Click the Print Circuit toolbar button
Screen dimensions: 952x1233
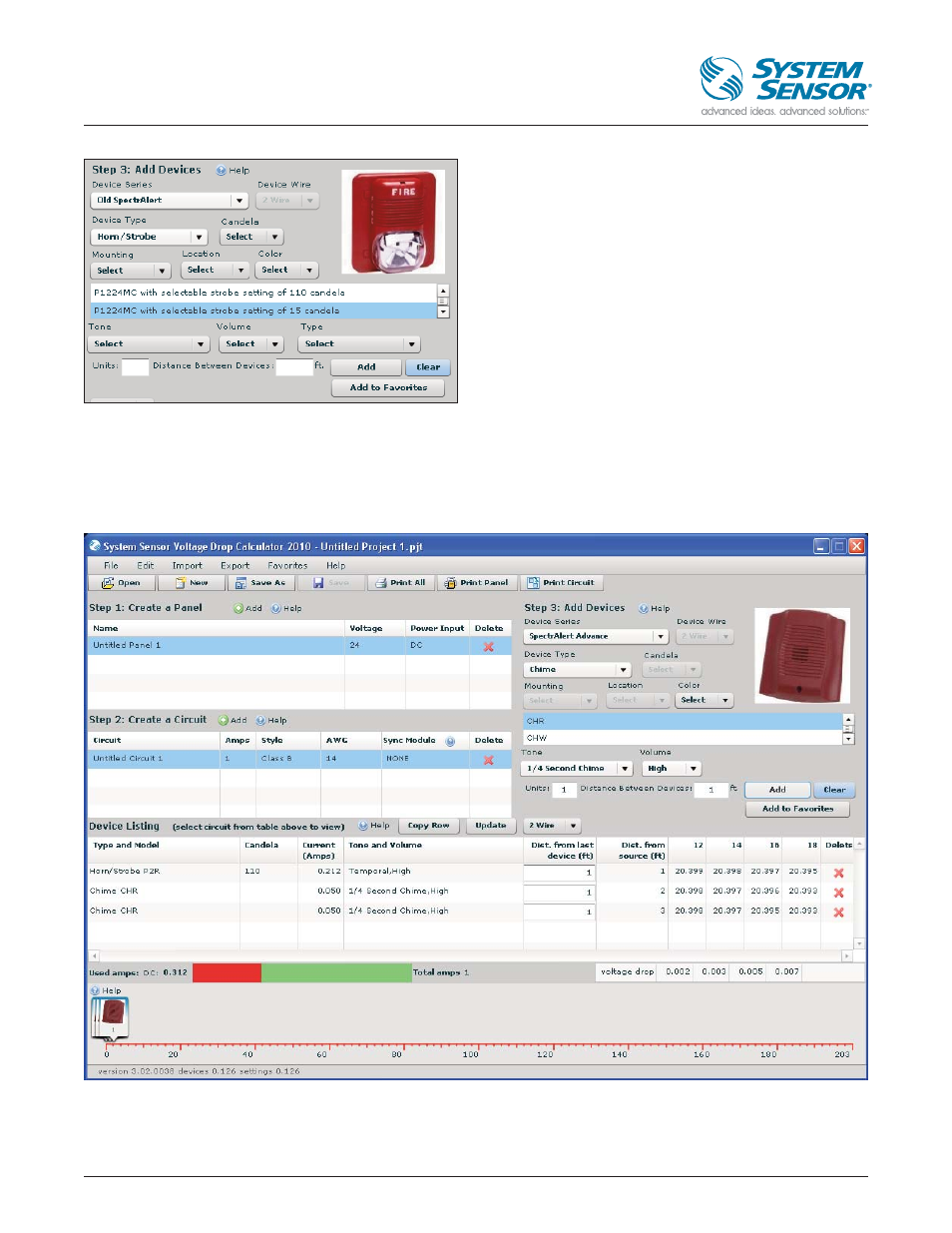562,583
